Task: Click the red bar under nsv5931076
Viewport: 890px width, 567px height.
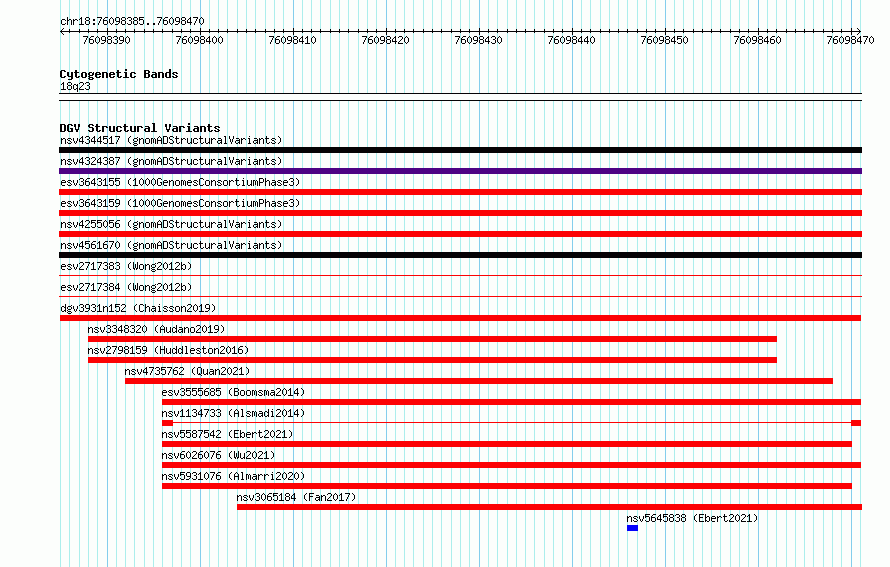Action: (x=507, y=486)
